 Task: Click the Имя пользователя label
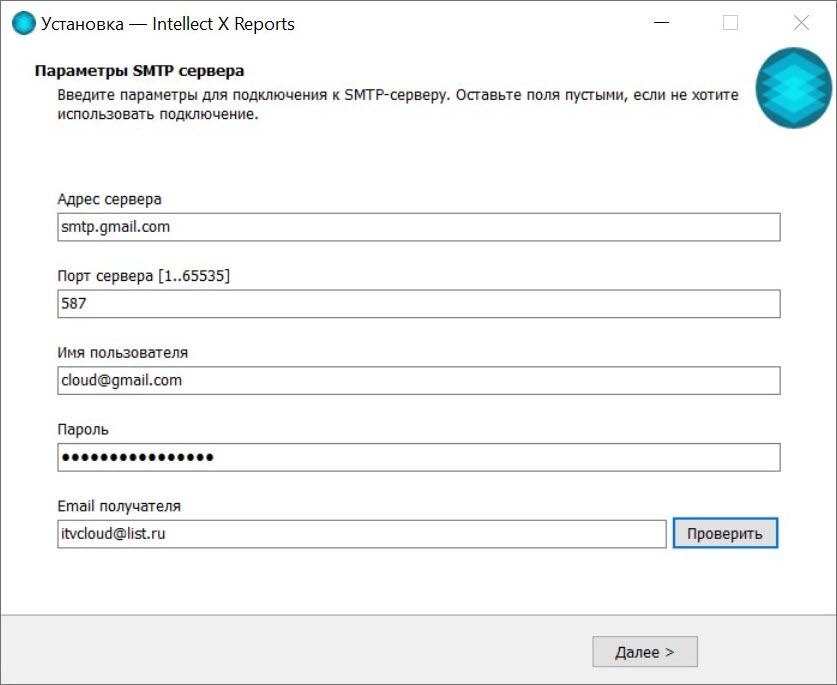(123, 353)
